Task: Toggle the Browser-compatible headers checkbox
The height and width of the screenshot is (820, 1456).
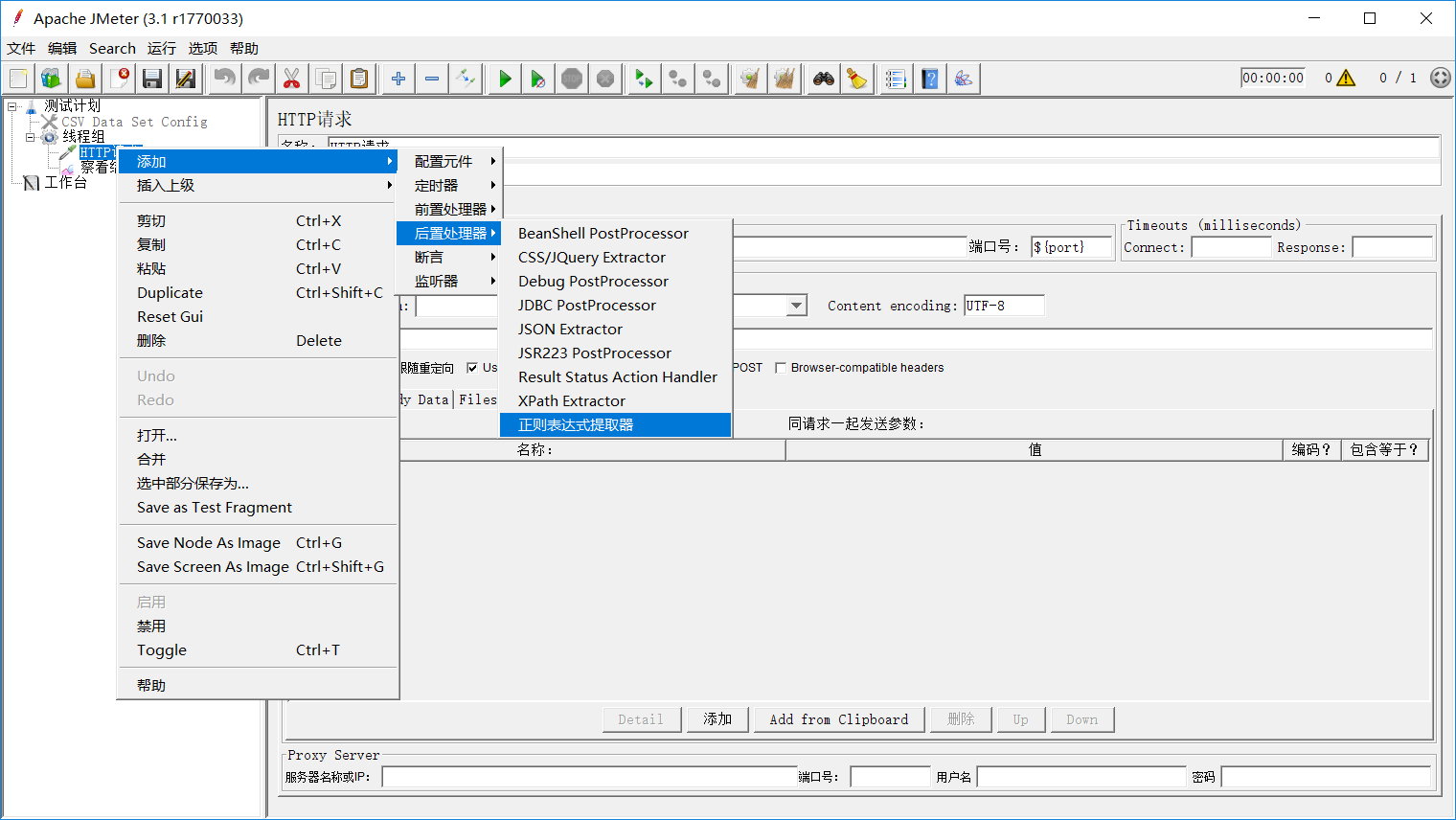Action: [781, 368]
